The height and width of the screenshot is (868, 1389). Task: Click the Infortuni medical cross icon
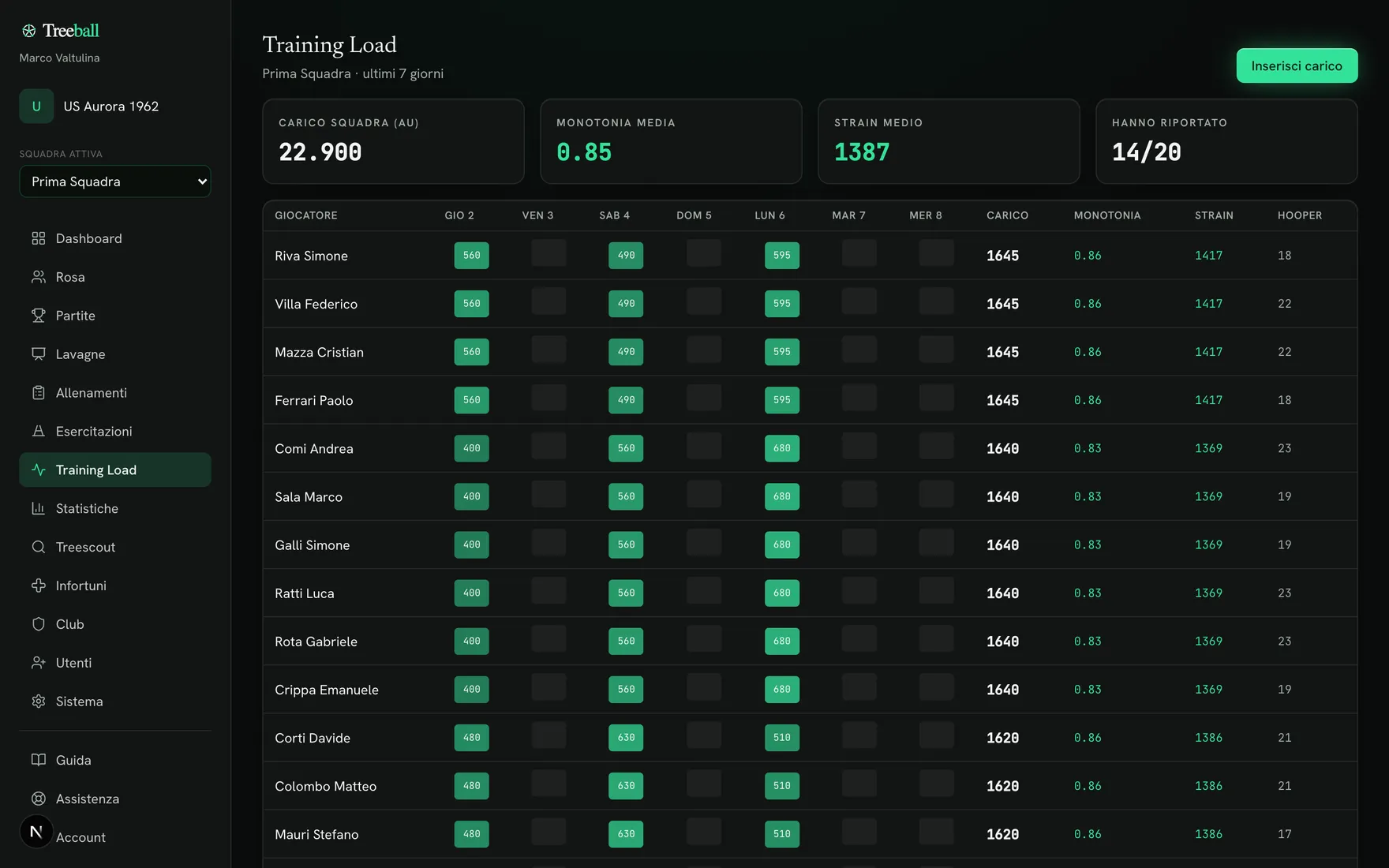pos(38,586)
